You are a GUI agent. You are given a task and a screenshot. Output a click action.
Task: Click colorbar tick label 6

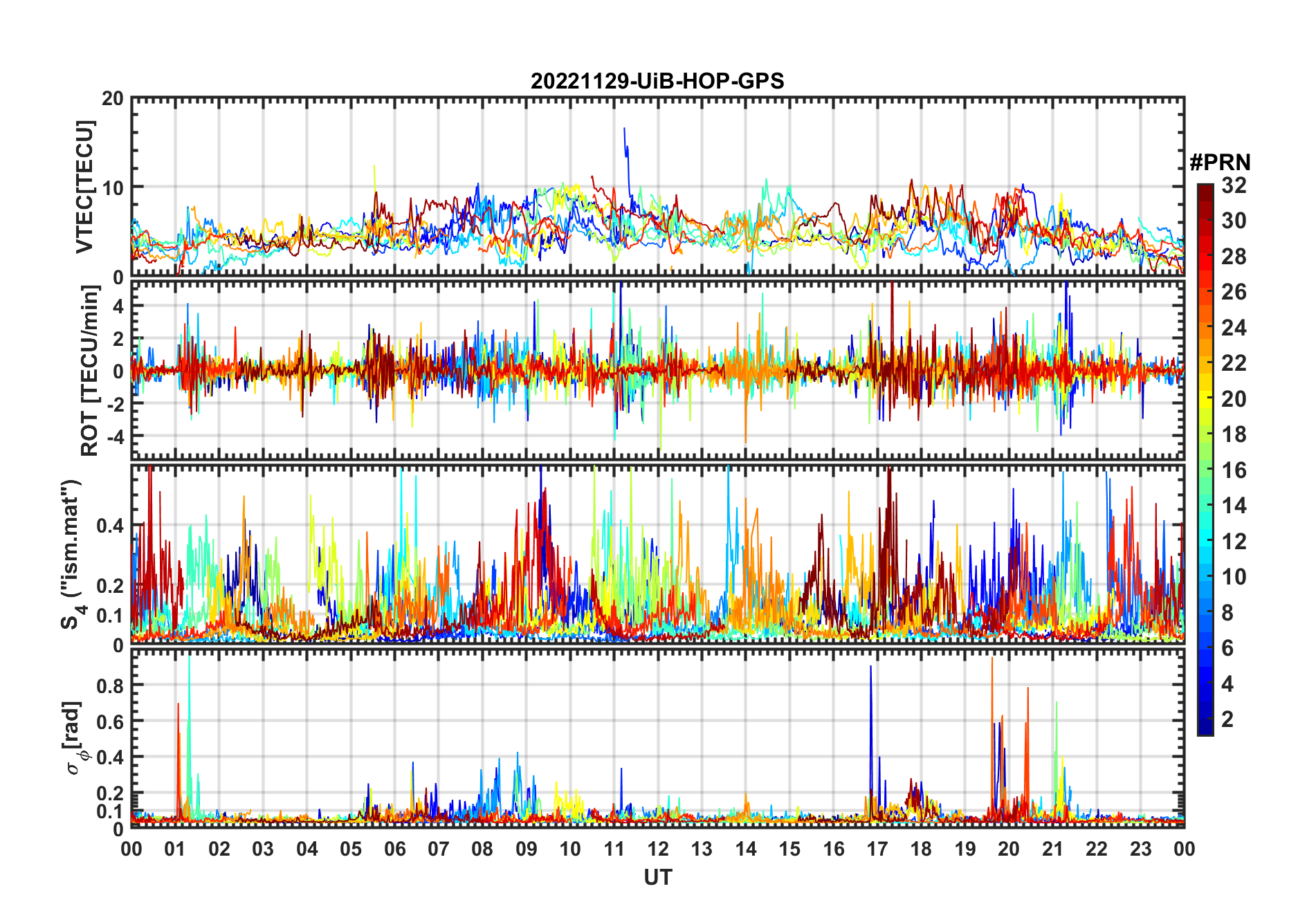tap(1227, 648)
